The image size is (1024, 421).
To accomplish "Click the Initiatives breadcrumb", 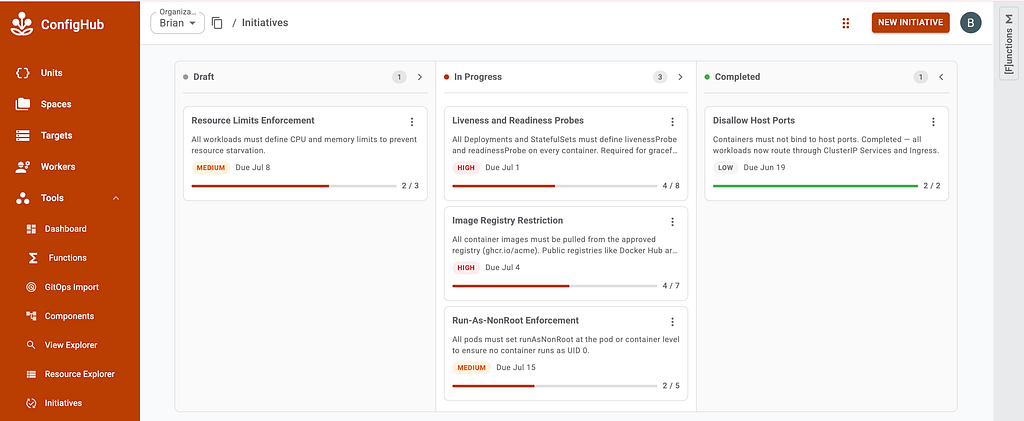I will pos(265,23).
